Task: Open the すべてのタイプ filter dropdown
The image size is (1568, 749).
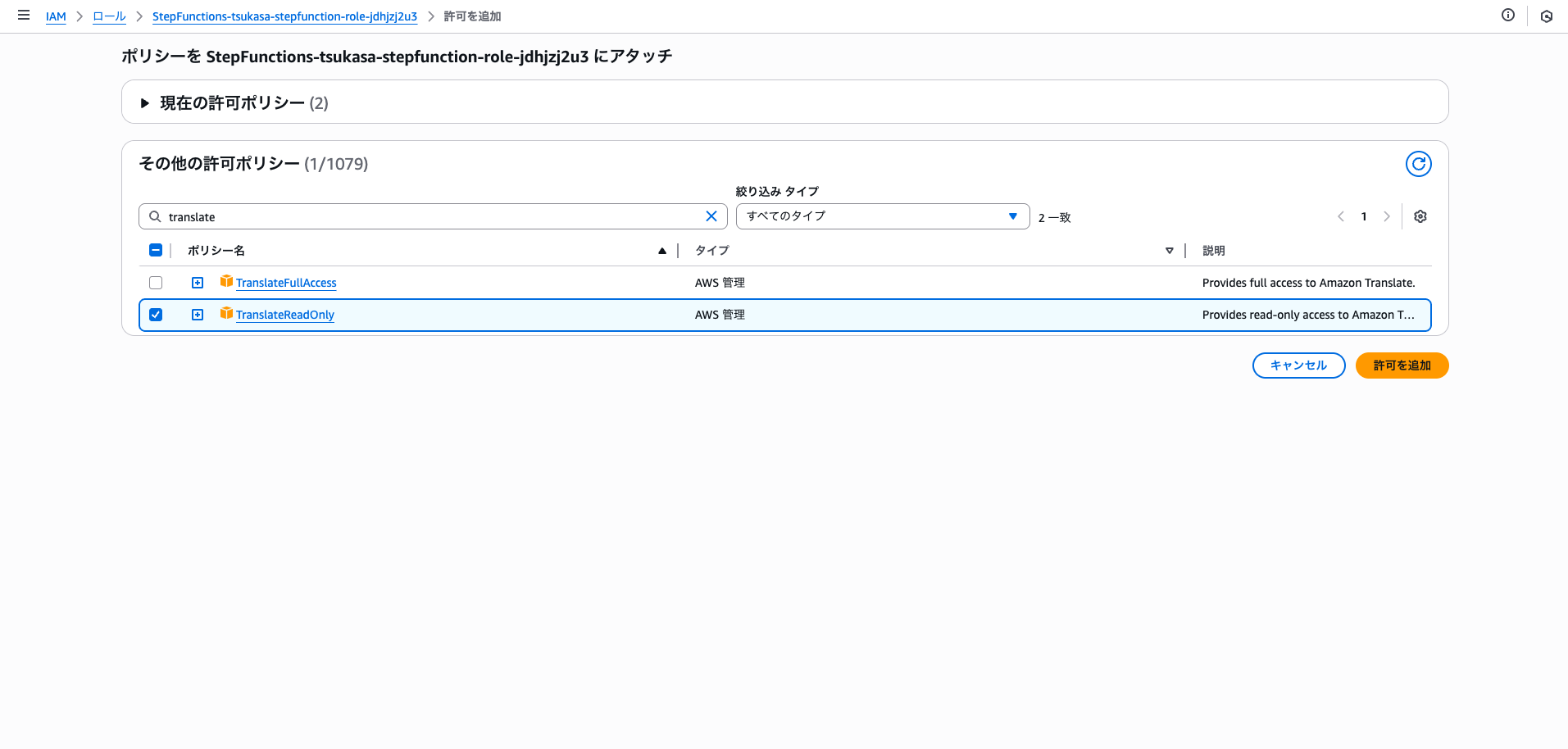Action: pos(883,216)
